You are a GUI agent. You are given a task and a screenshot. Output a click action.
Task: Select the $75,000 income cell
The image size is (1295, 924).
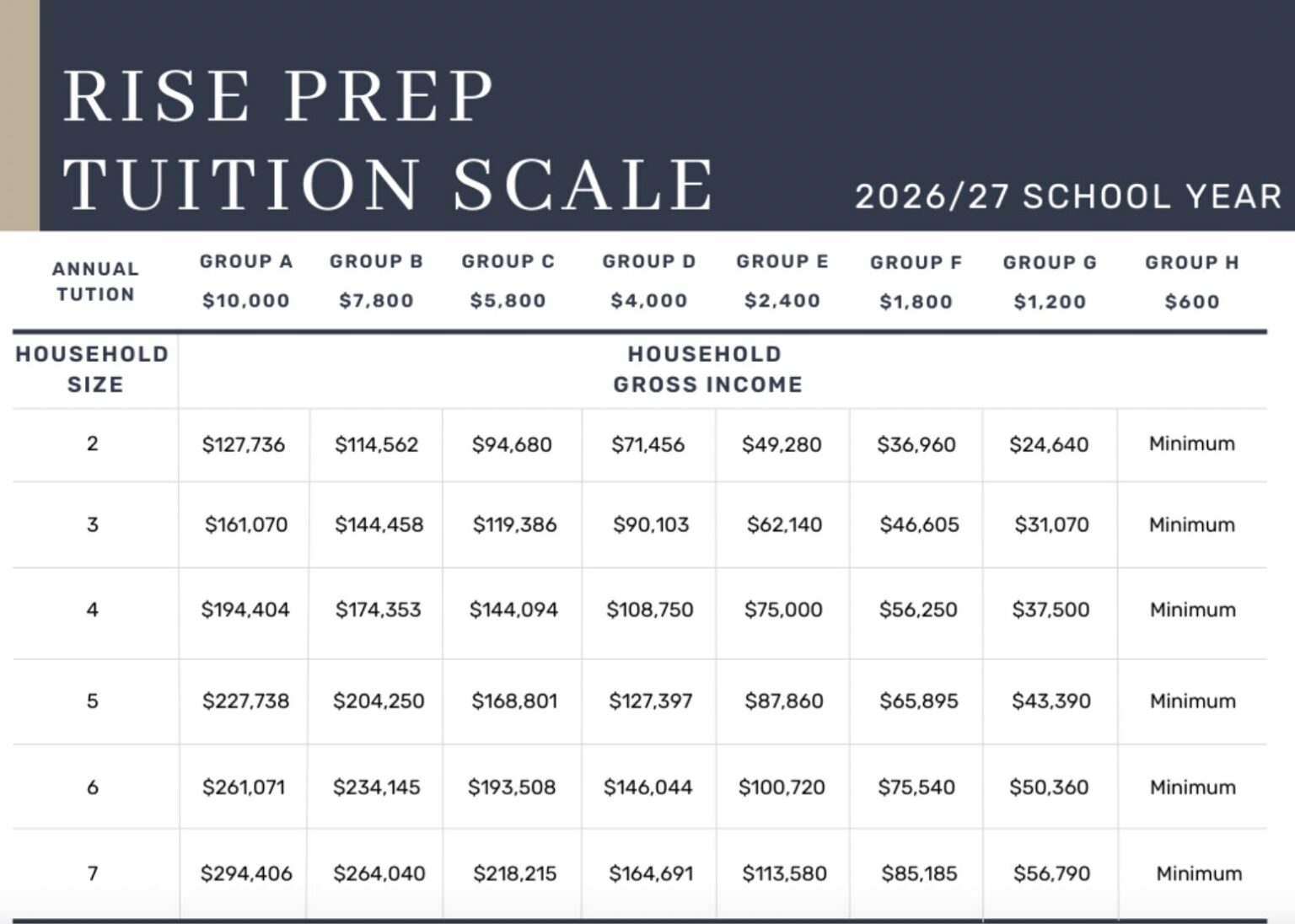(783, 610)
